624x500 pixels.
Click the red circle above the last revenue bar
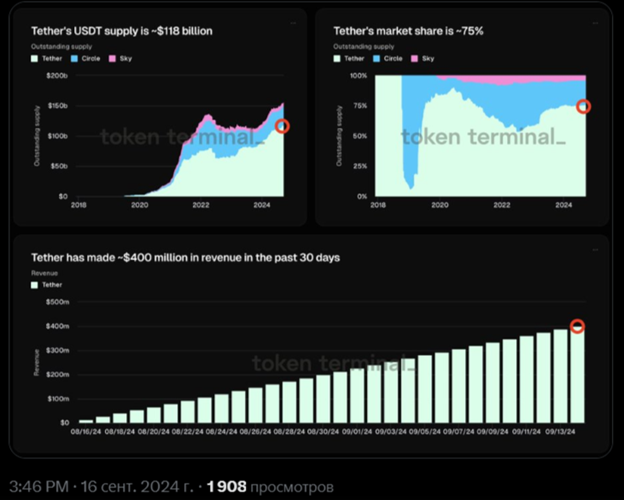[x=577, y=326]
